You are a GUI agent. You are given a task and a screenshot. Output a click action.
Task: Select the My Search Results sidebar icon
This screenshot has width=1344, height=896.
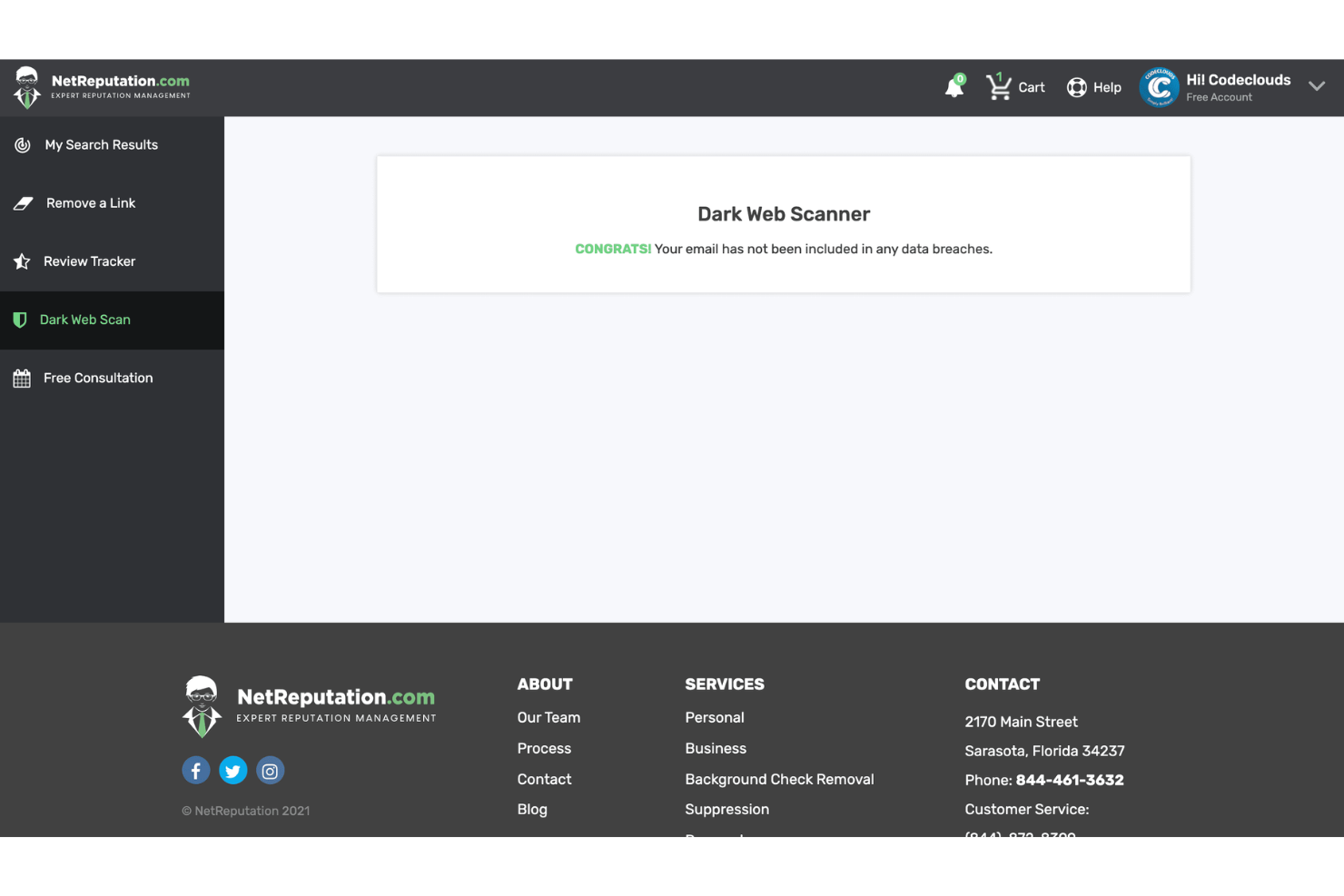pos(23,144)
